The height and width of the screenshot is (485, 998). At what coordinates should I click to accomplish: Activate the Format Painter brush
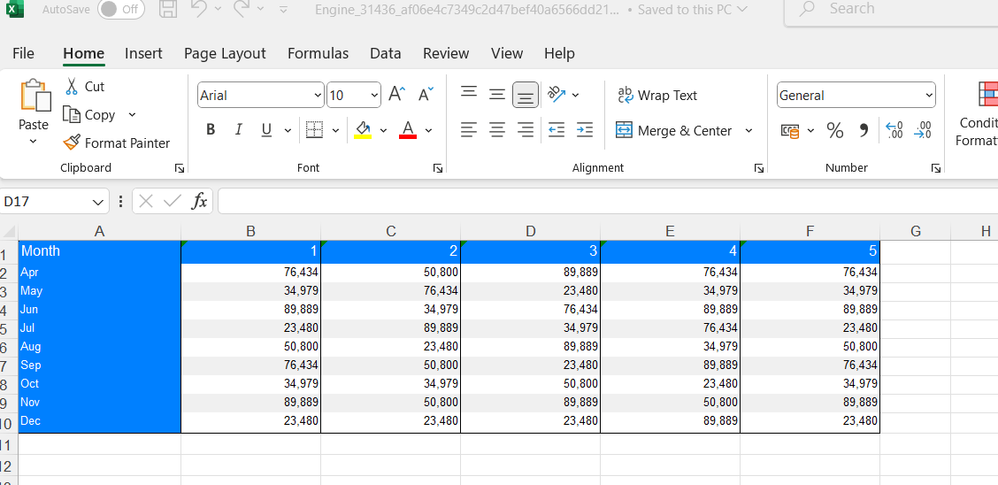click(72, 143)
